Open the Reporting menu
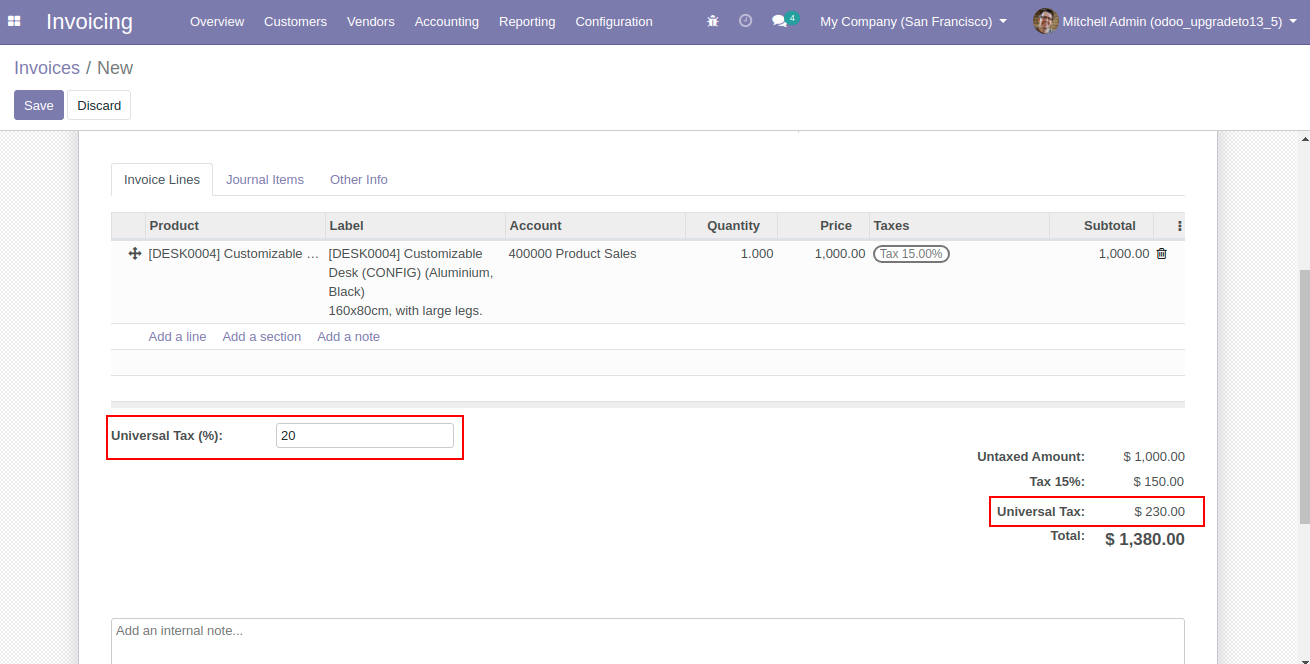The image size is (1310, 664). tap(527, 21)
